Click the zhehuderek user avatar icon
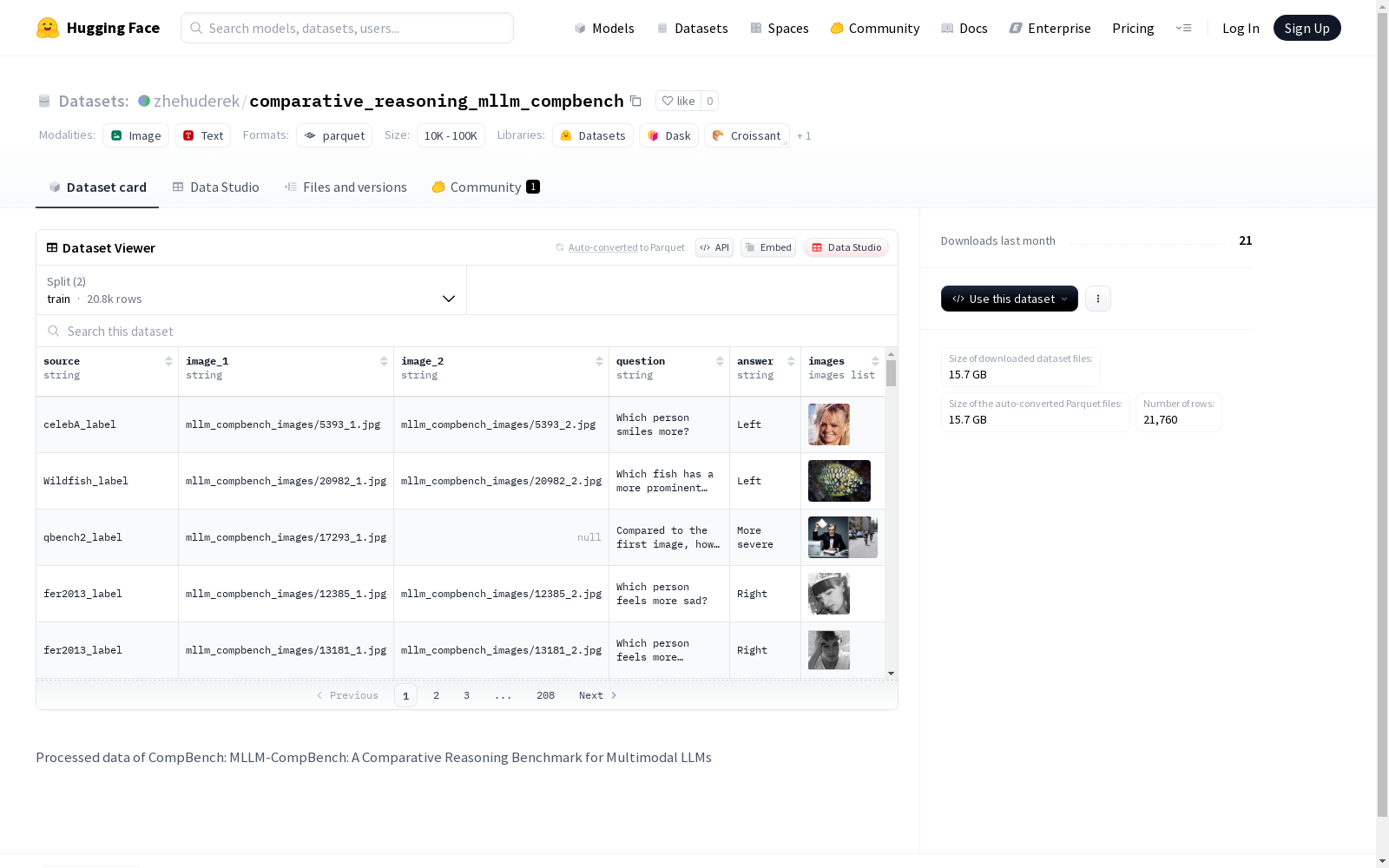Screen dimensions: 1389x868 click(144, 101)
